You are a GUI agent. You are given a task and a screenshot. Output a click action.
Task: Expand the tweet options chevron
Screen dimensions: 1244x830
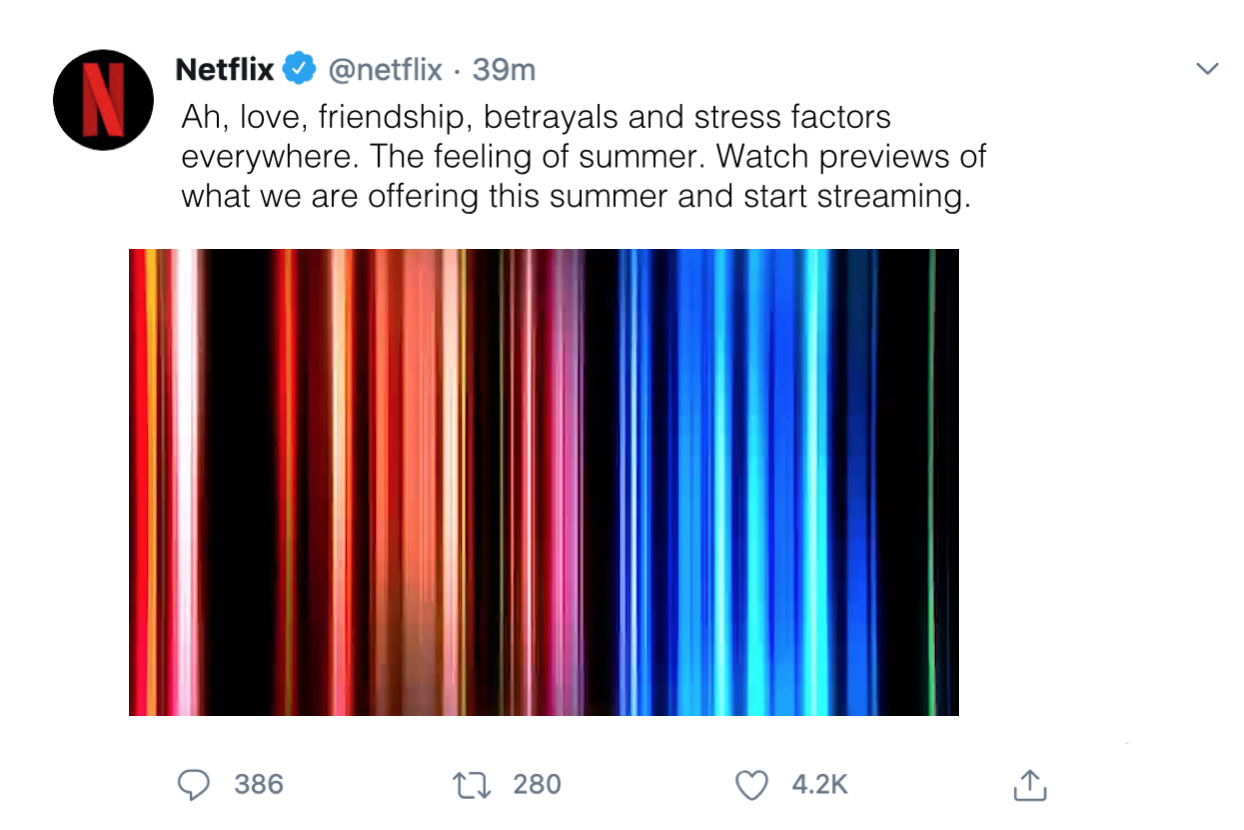pyautogui.click(x=1208, y=69)
